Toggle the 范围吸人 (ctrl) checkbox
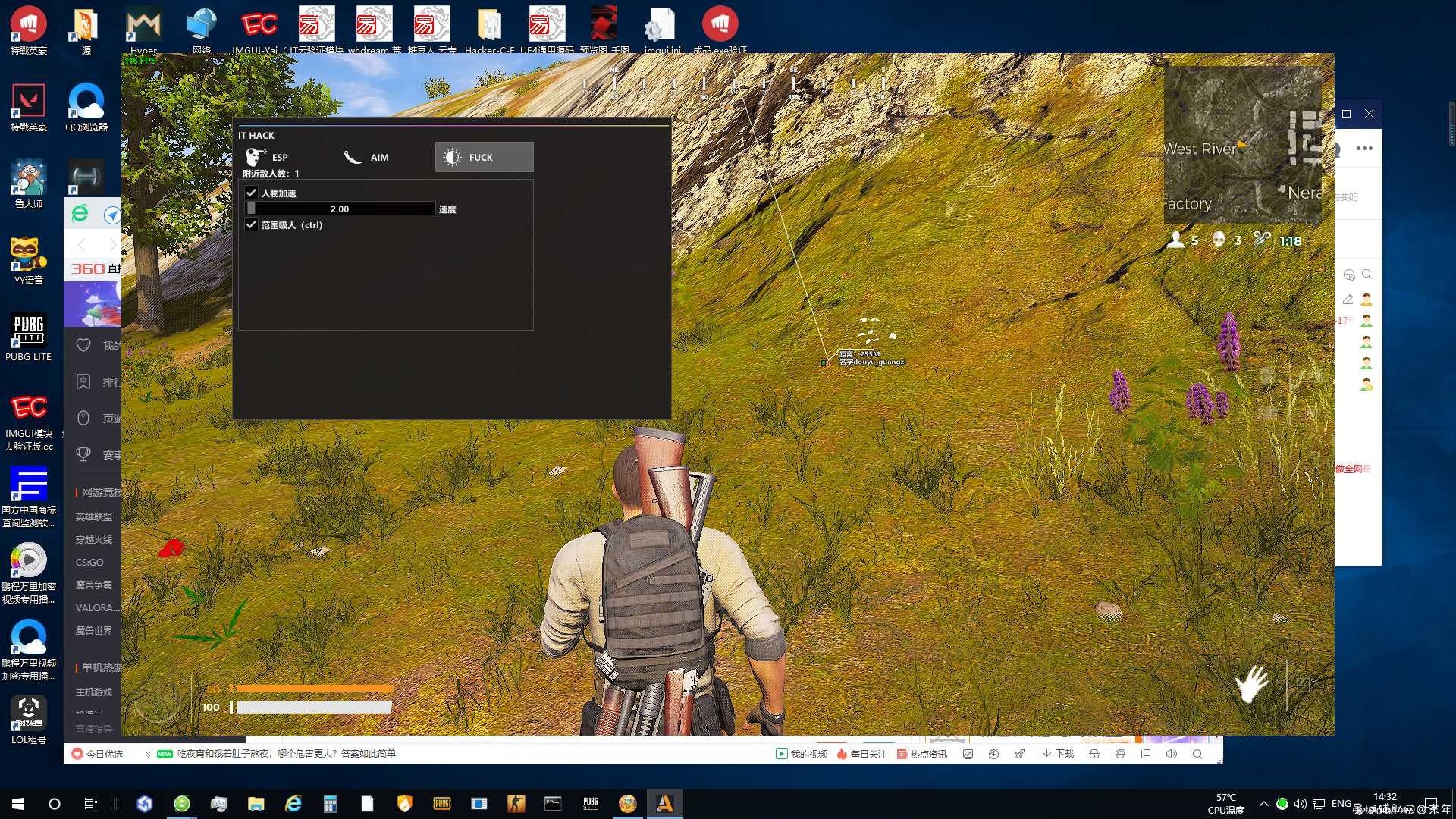The height and width of the screenshot is (819, 1456). click(252, 224)
